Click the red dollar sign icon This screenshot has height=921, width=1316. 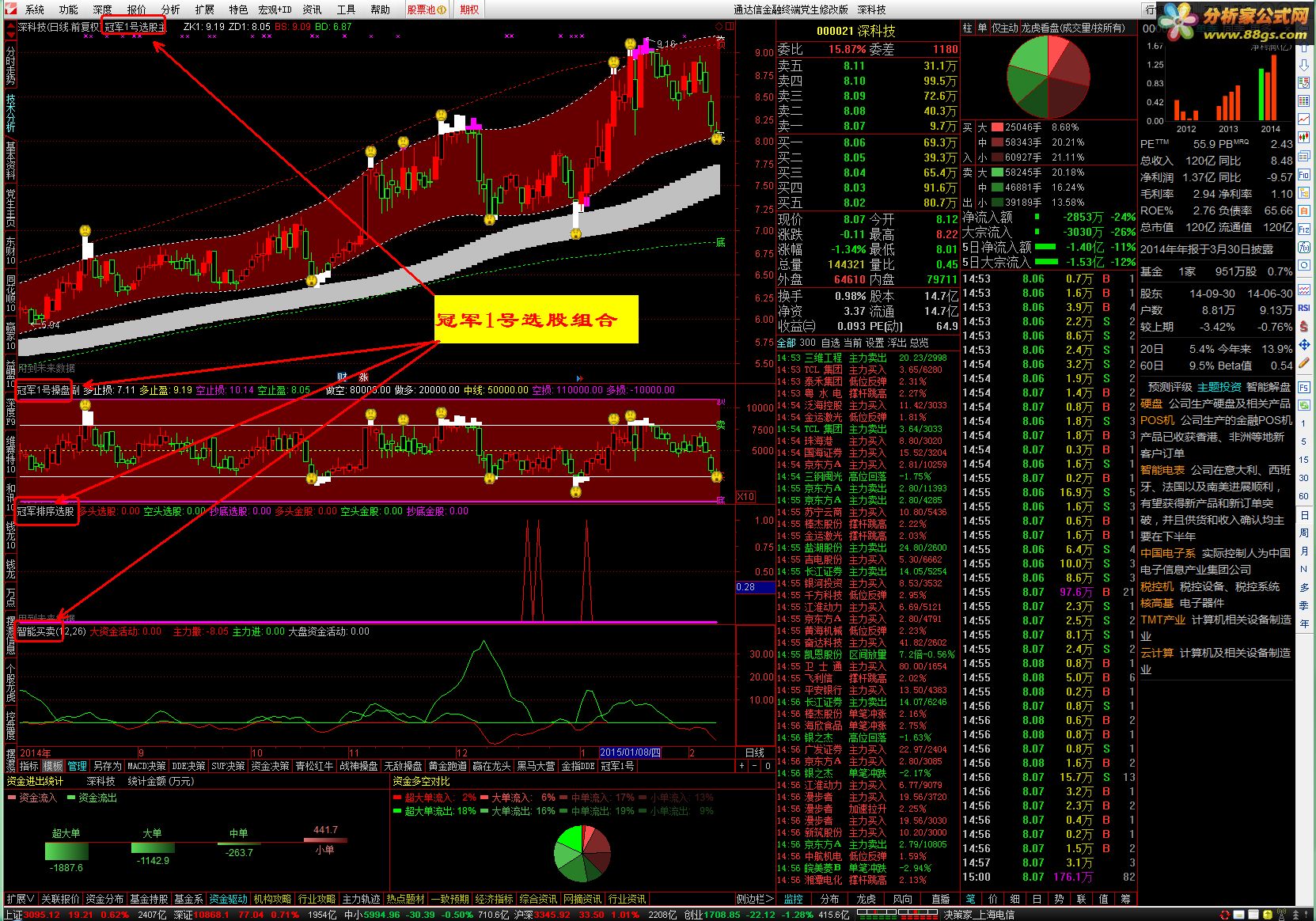(1304, 326)
